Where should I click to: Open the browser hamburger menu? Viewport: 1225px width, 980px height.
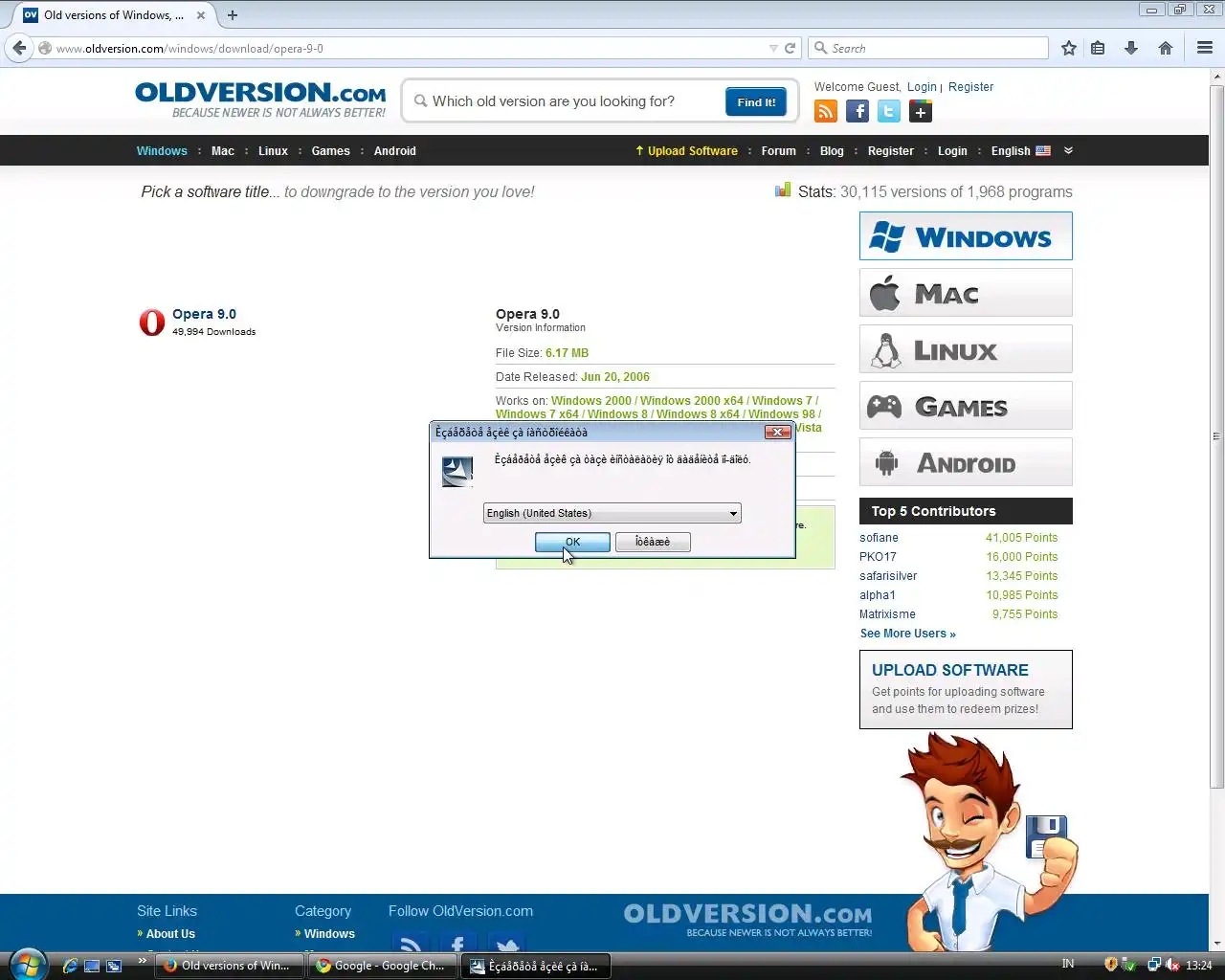pyautogui.click(x=1205, y=48)
